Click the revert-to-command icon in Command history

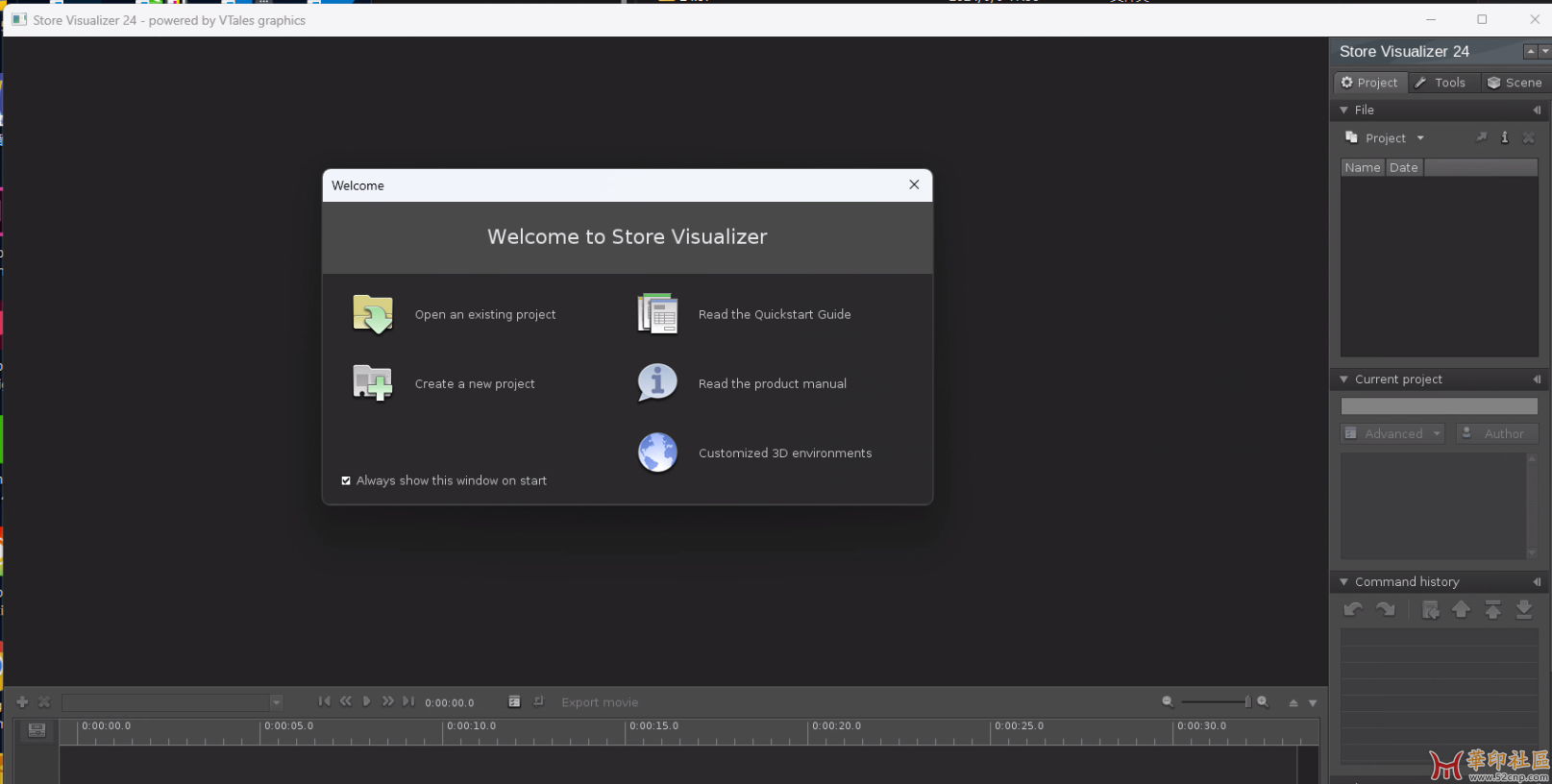(1430, 609)
